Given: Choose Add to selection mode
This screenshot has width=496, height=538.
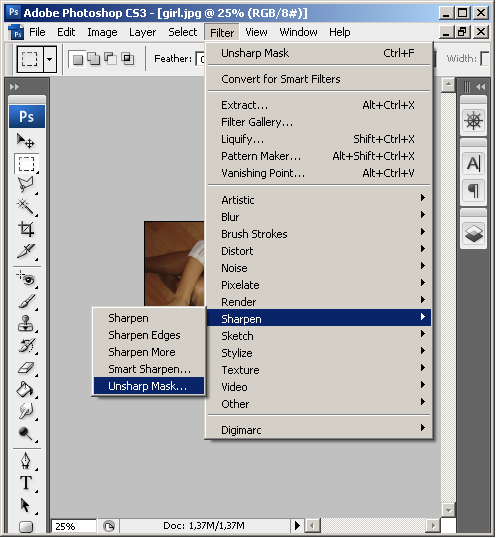Looking at the screenshot, I should [x=94, y=59].
